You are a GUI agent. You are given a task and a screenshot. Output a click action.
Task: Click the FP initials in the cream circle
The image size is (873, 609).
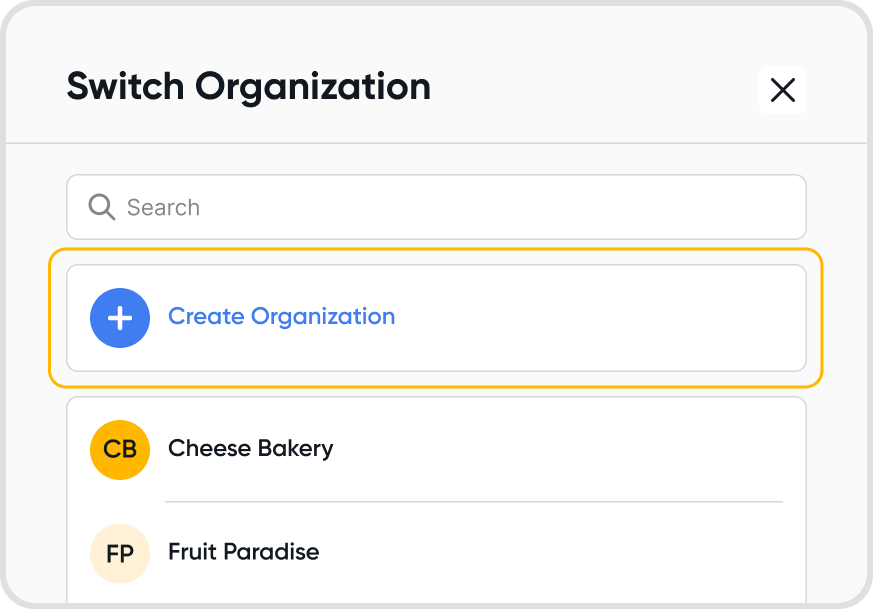[x=120, y=553]
